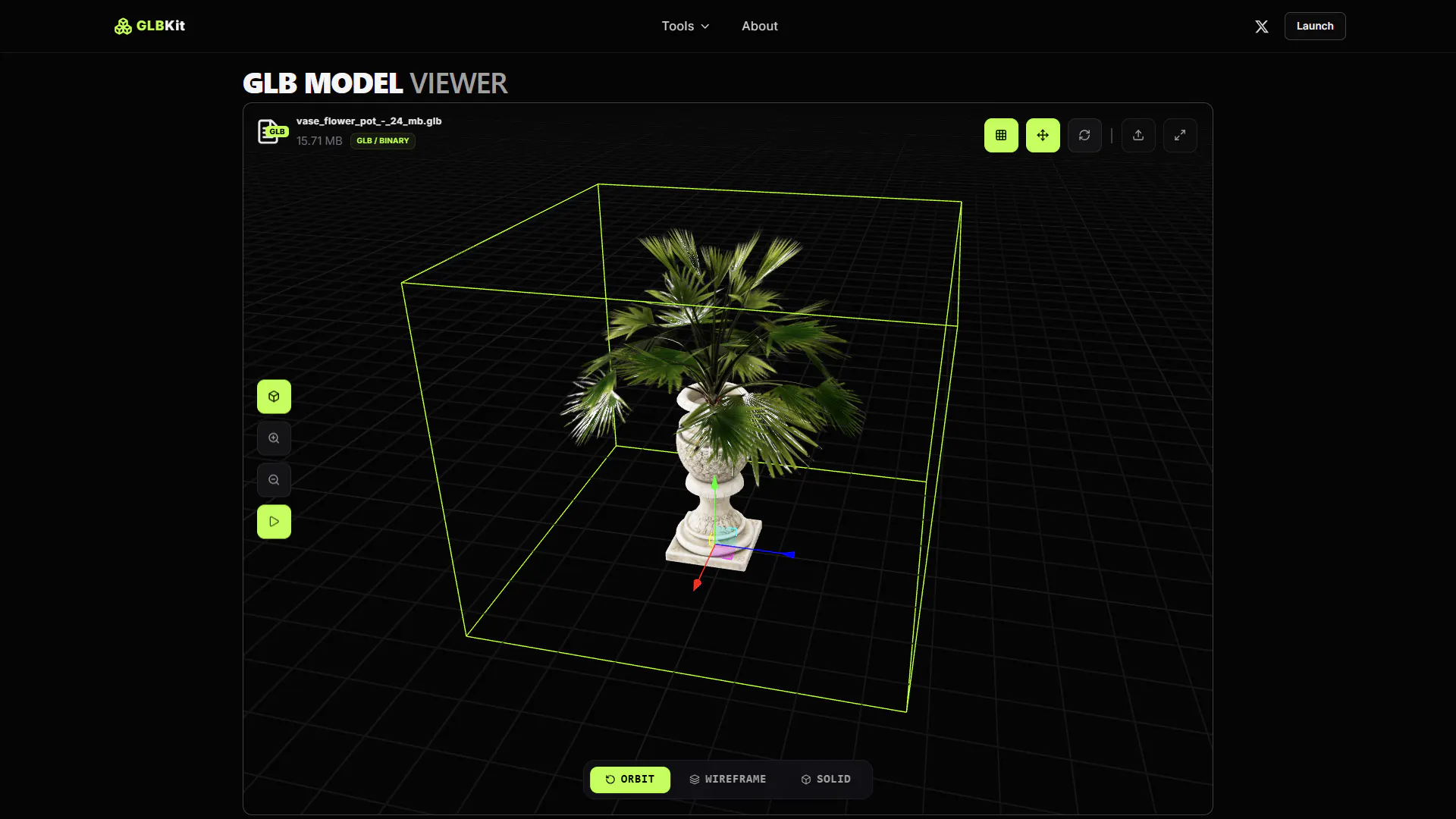Viewport: 1456px width, 819px height.
Task: Toggle the grid display button
Action: [1001, 135]
